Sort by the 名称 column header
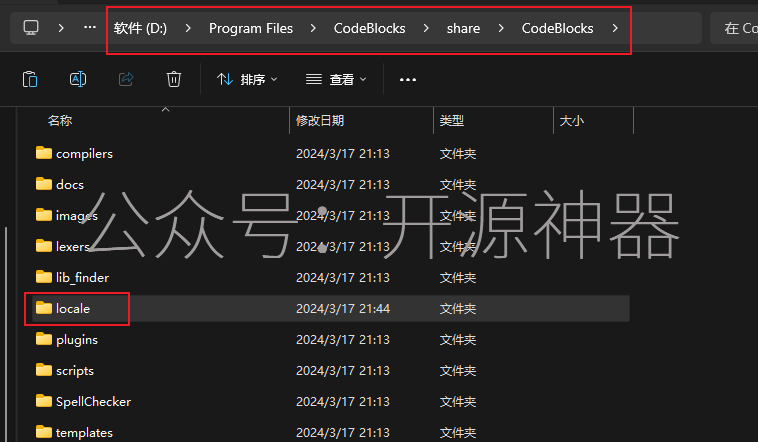Viewport: 758px width, 442px height. pyautogui.click(x=60, y=120)
